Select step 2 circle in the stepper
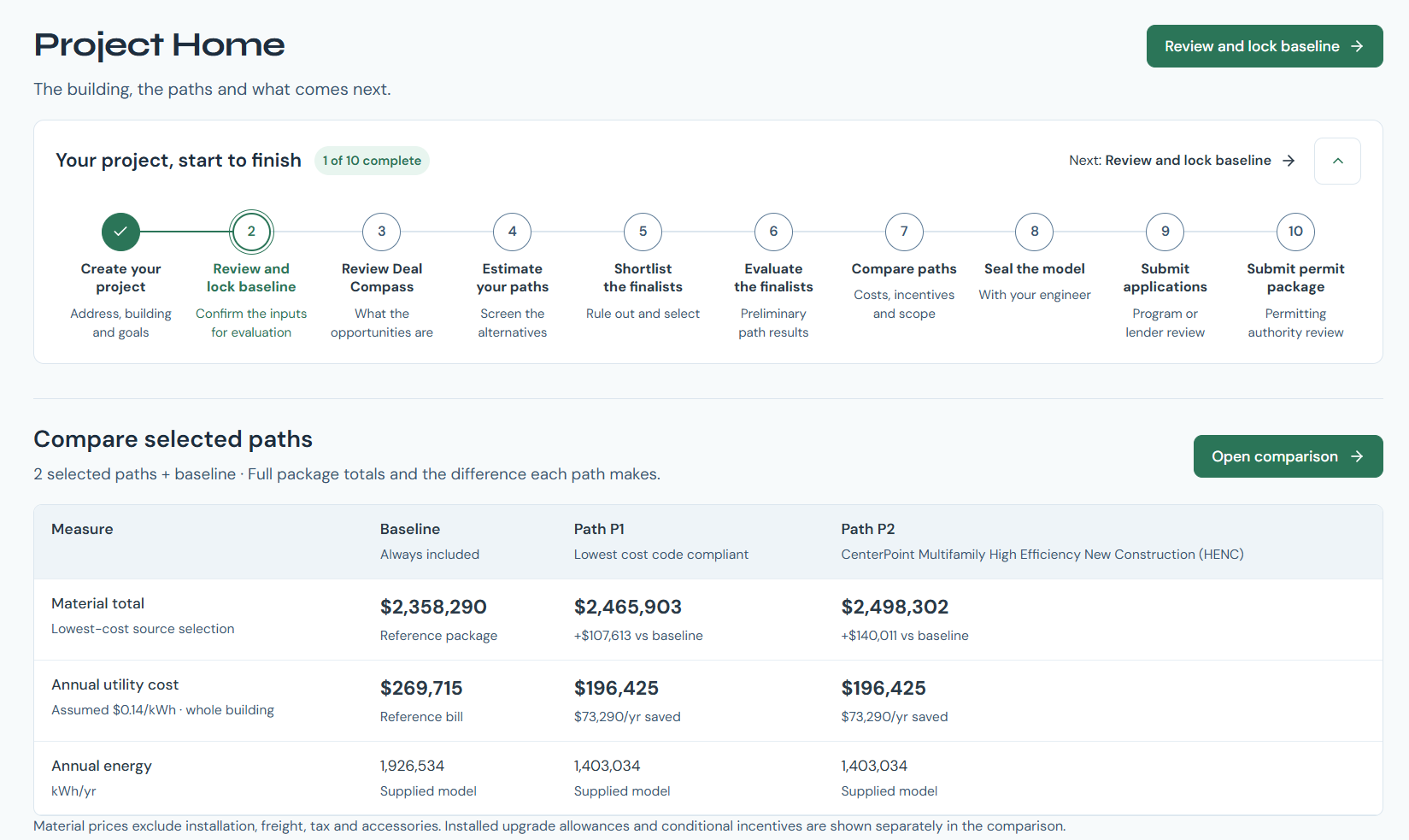Screen dimensions: 1409x840 tap(251, 232)
